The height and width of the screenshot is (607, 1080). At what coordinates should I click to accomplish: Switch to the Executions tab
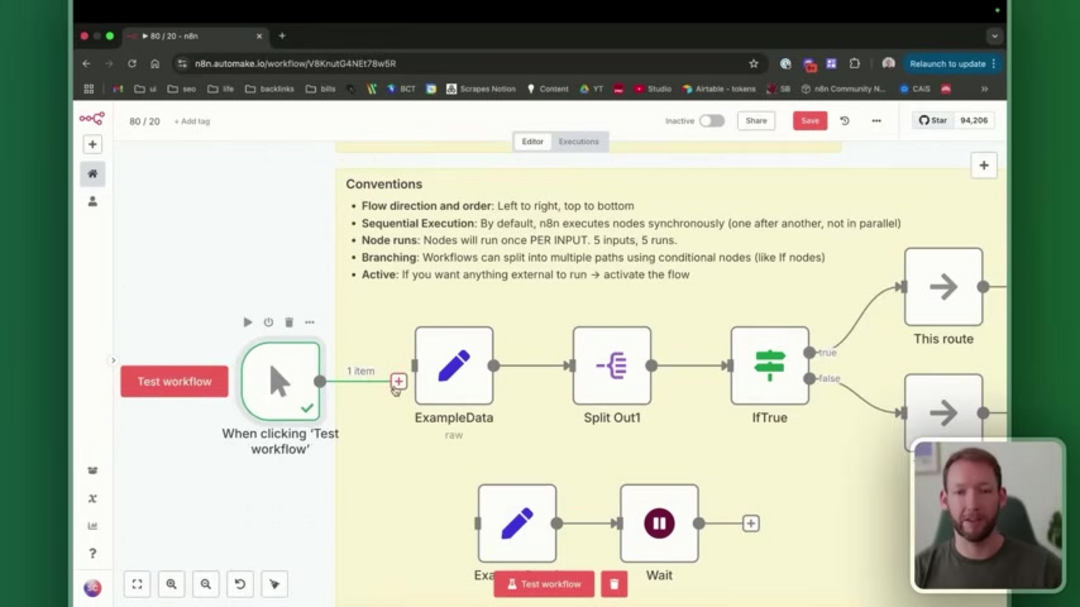tap(578, 142)
